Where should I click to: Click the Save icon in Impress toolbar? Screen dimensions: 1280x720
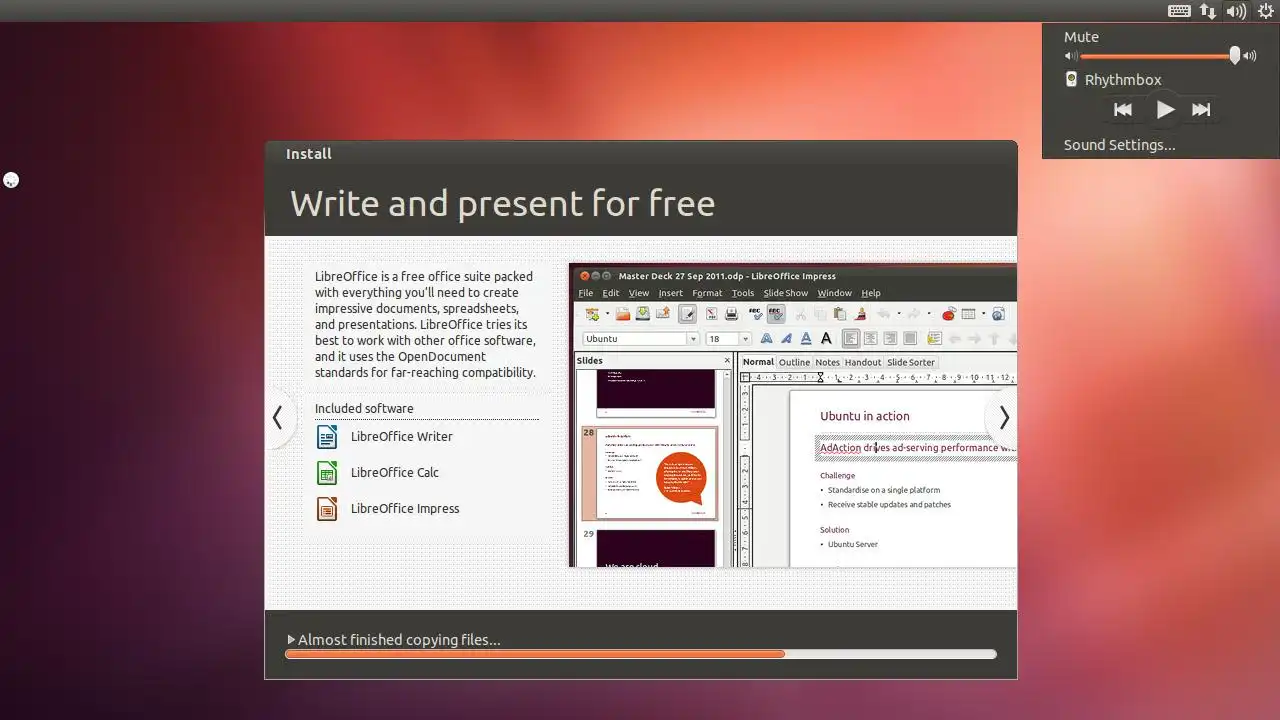click(x=643, y=314)
